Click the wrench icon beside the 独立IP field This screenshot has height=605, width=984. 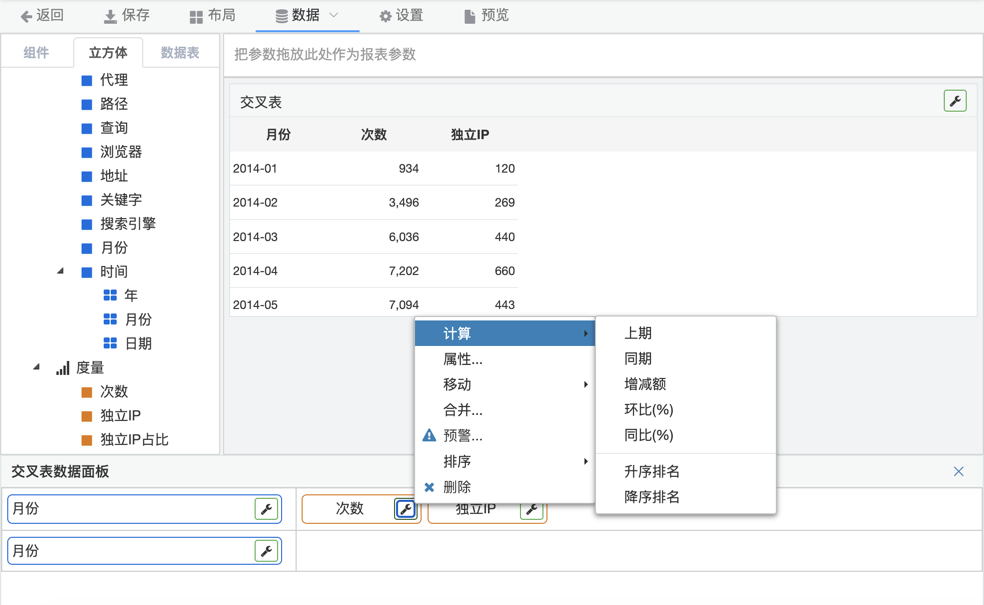point(532,509)
